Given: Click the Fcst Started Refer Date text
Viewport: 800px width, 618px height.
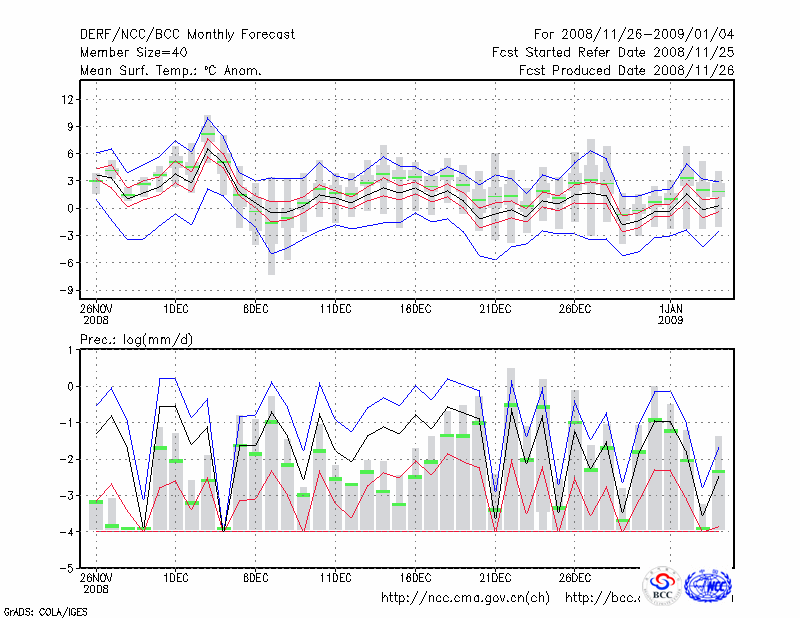Looking at the screenshot, I should [x=612, y=52].
